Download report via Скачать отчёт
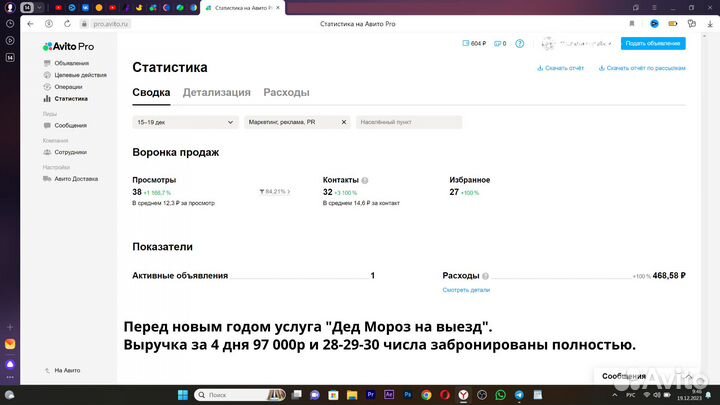Image resolution: width=720 pixels, height=405 pixels. 561,68
